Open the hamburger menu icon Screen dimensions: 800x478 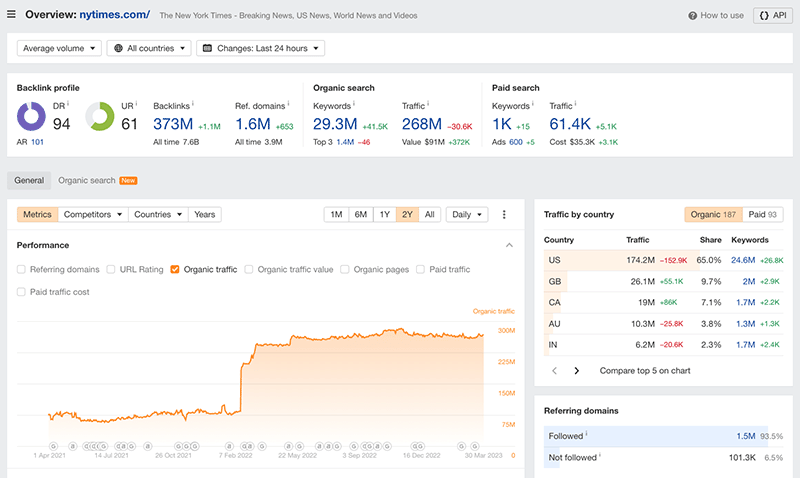tap(11, 14)
